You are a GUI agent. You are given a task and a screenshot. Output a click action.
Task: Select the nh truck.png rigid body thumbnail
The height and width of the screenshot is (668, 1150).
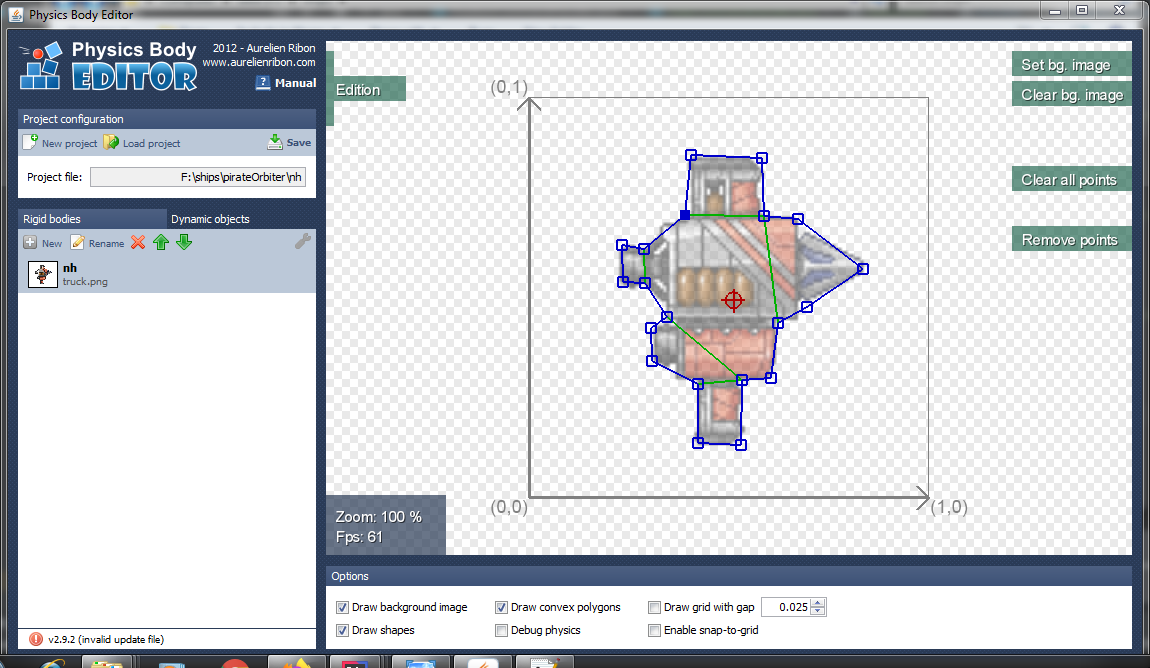pyautogui.click(x=43, y=274)
